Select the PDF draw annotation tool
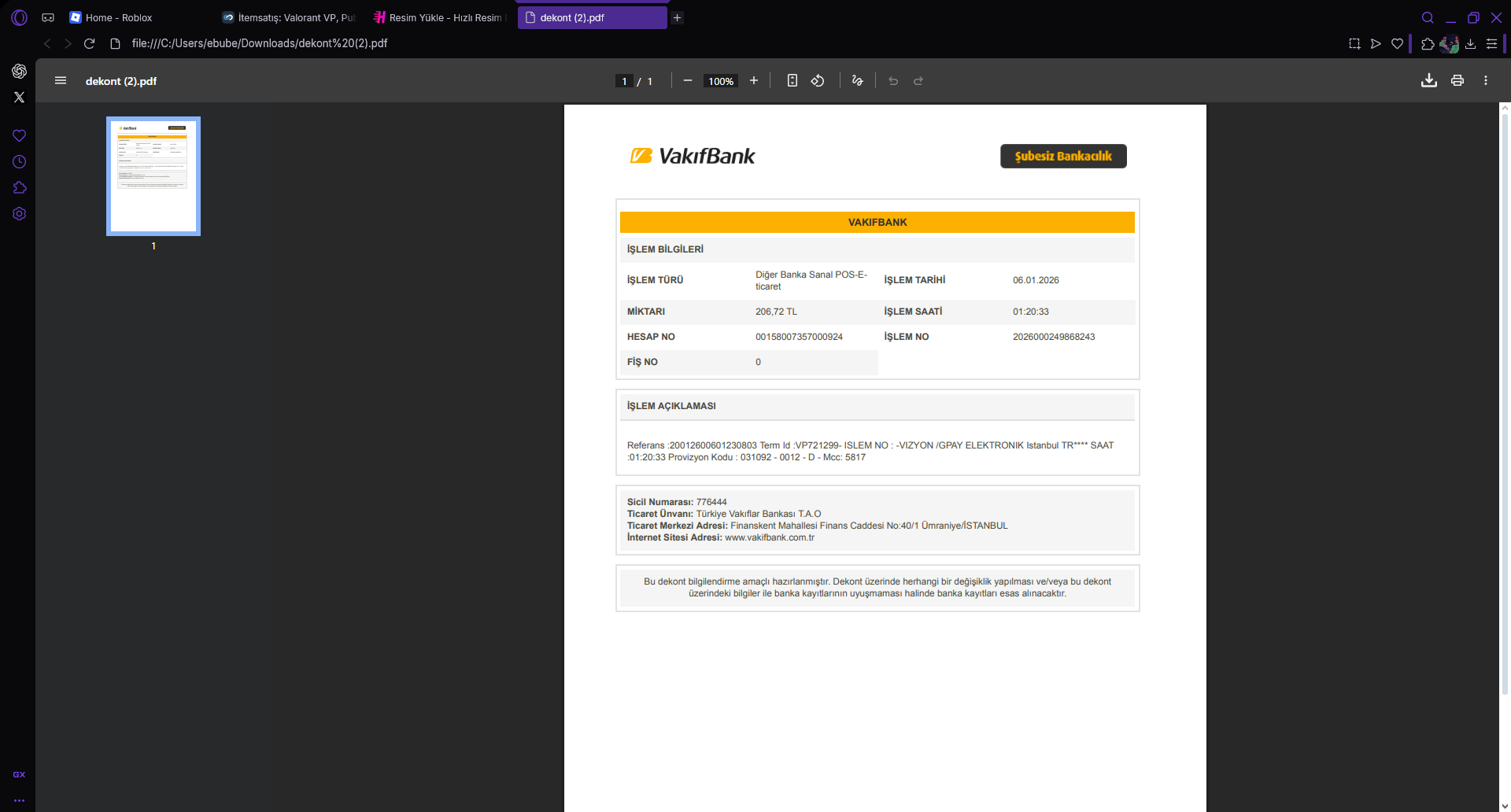Screen dimensions: 1511x812 point(857,80)
